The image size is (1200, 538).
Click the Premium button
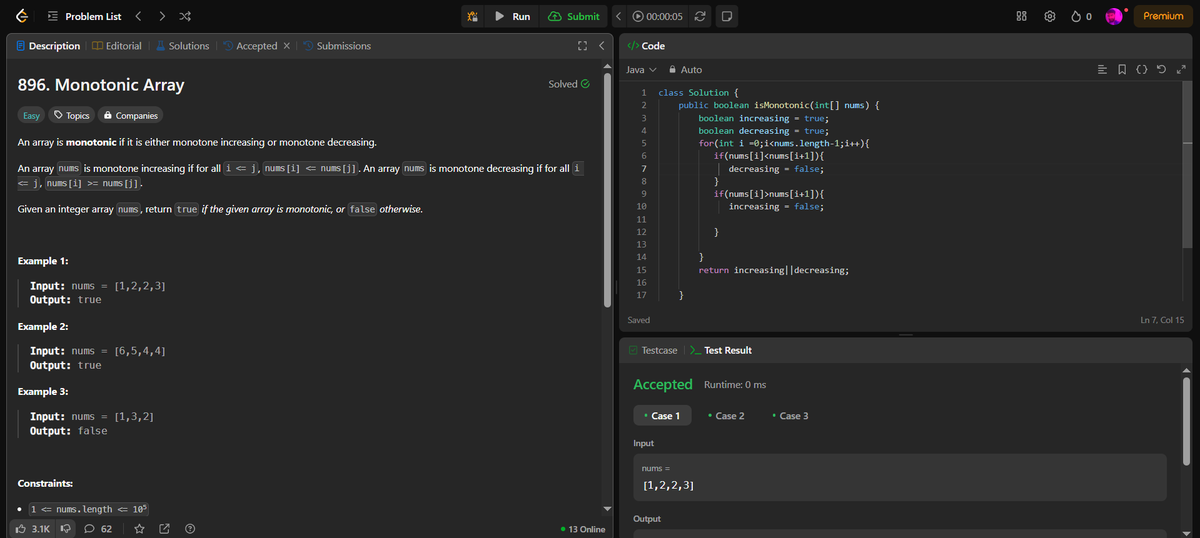click(1163, 16)
